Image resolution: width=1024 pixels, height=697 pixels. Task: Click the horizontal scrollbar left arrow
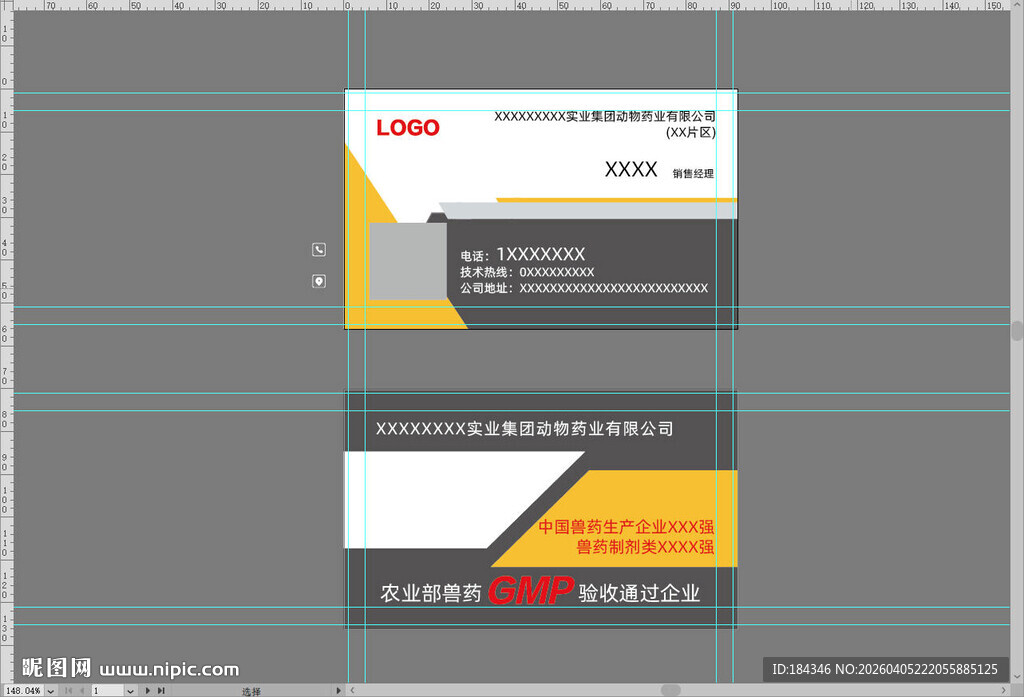point(353,690)
